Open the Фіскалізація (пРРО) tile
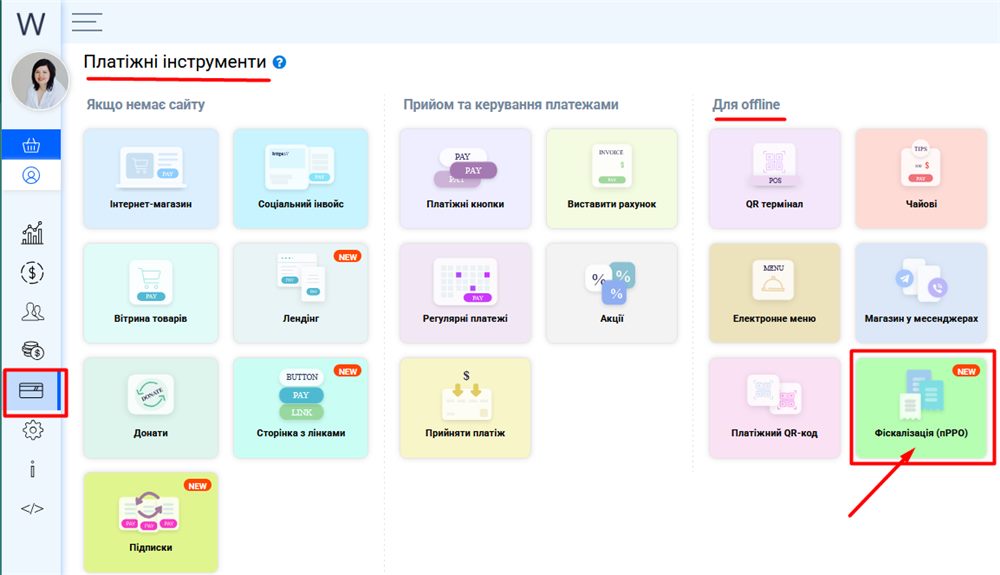This screenshot has width=1000, height=575. pyautogui.click(x=921, y=407)
